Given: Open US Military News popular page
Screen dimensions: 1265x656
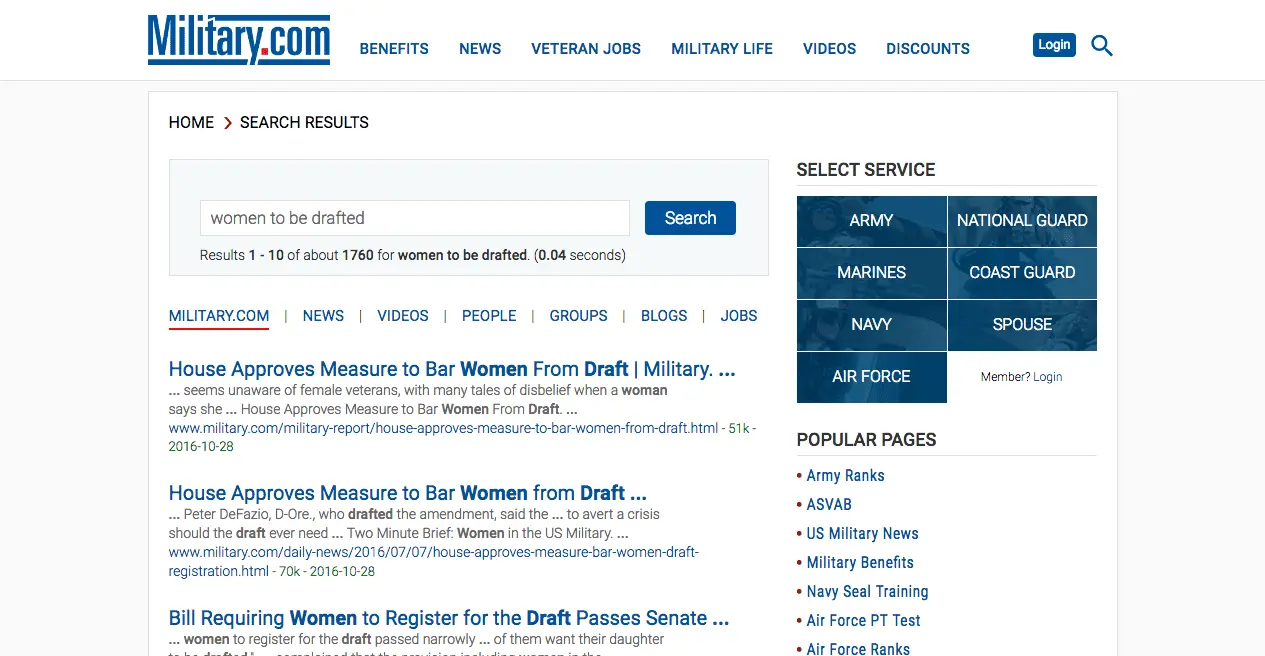Looking at the screenshot, I should coord(862,534).
